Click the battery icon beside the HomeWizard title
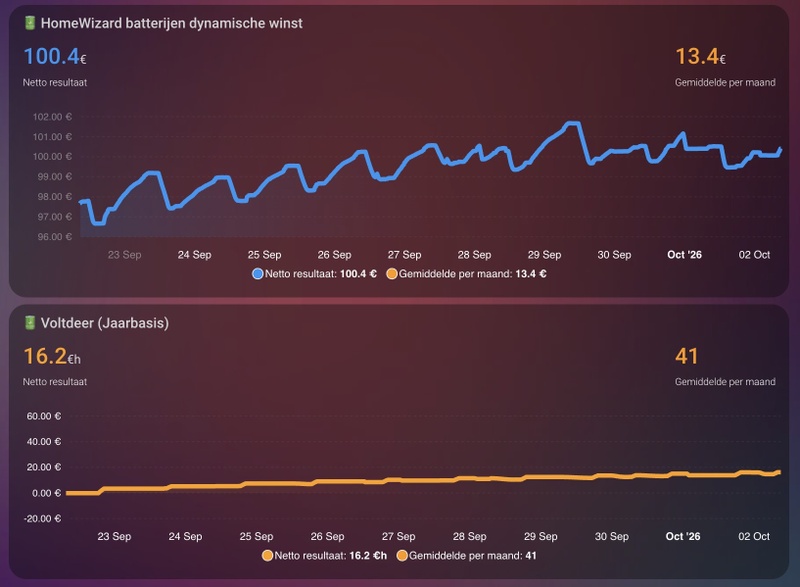This screenshot has width=800, height=587. point(30,23)
